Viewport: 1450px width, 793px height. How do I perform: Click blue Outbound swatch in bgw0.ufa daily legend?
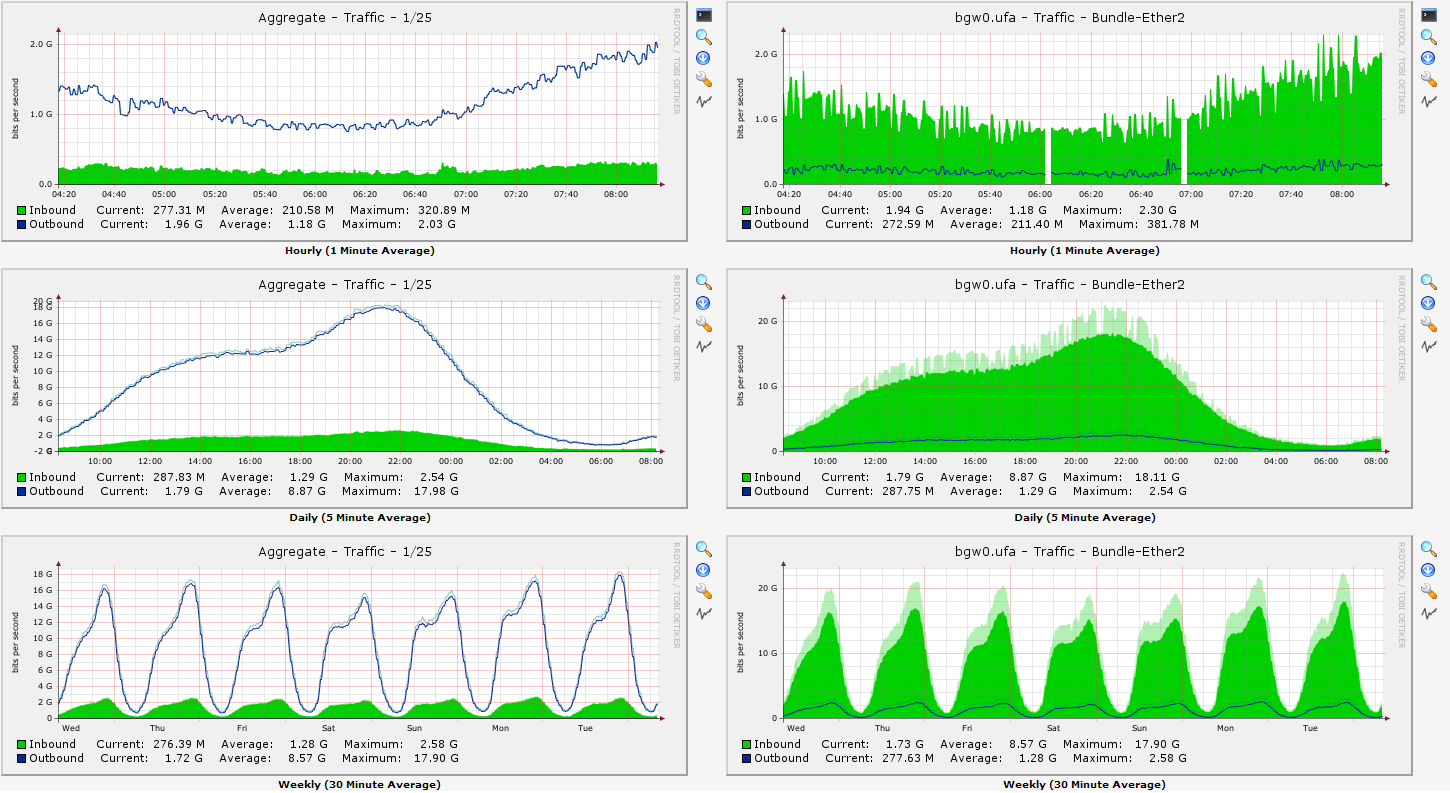[747, 492]
